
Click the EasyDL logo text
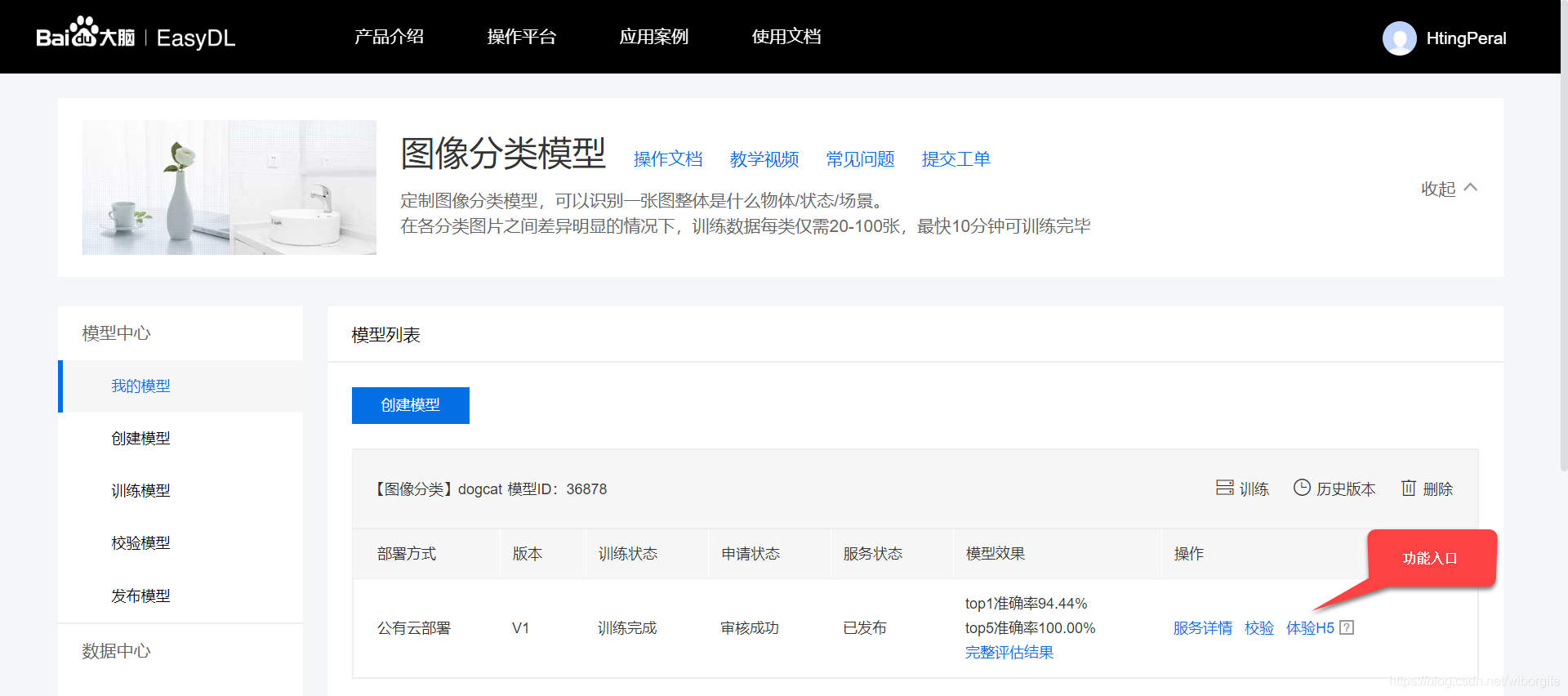196,38
